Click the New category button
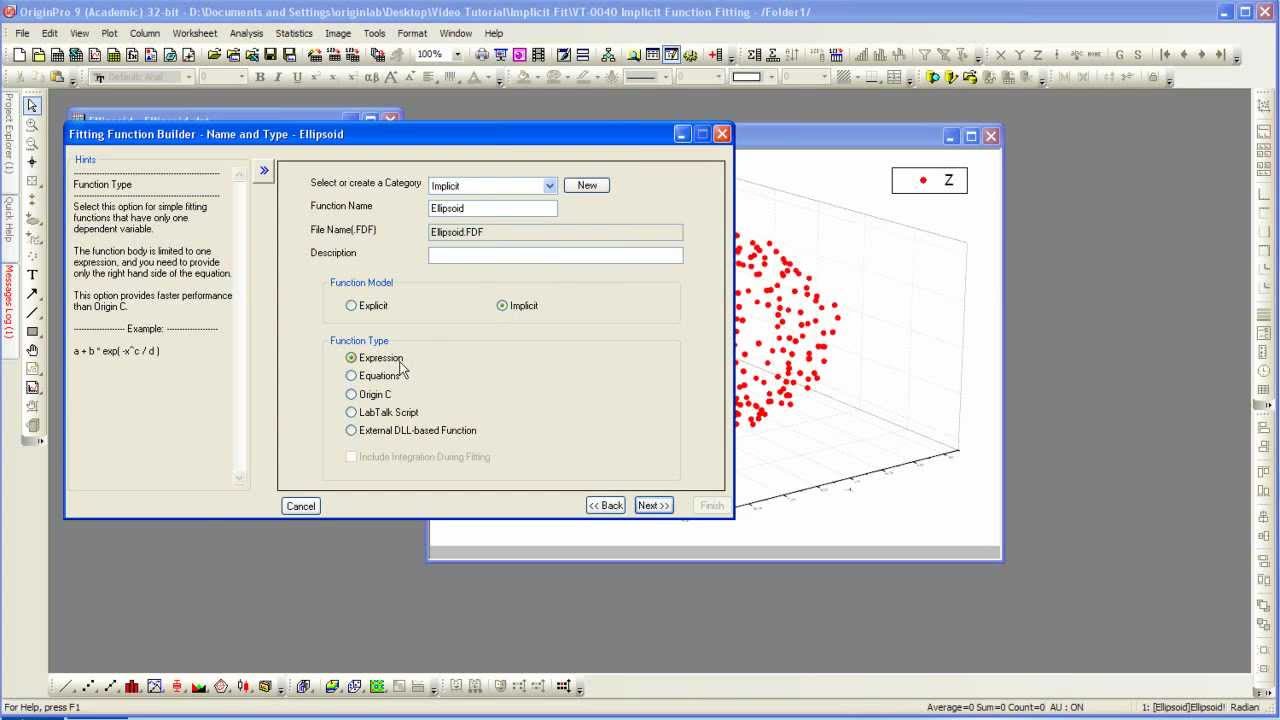 point(587,185)
